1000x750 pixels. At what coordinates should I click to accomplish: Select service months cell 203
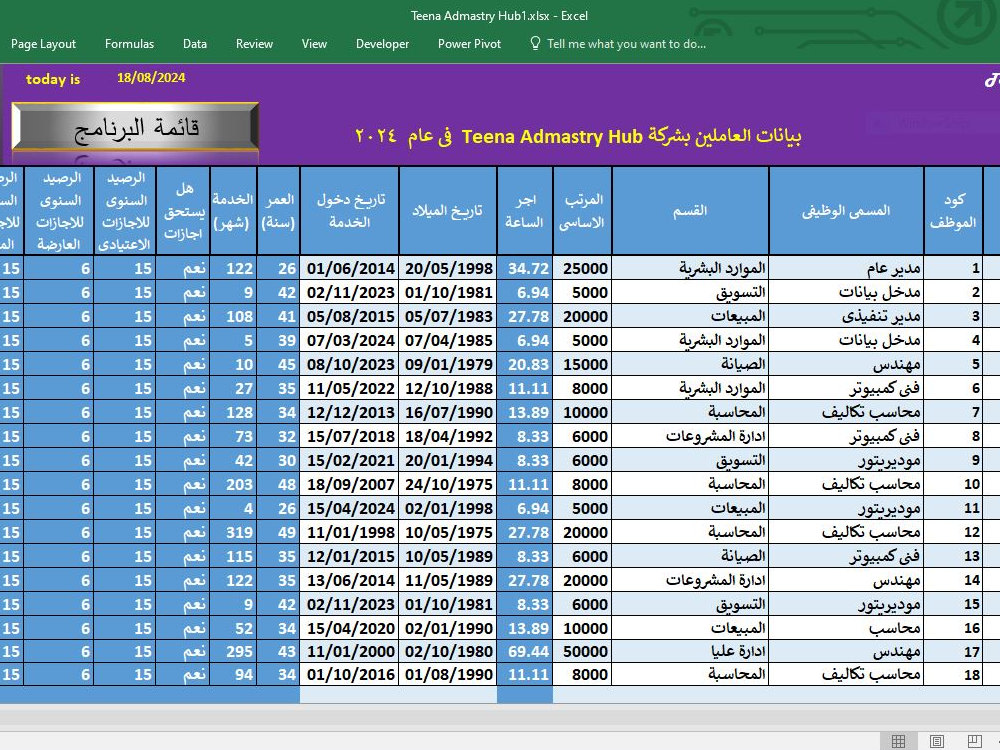(233, 484)
